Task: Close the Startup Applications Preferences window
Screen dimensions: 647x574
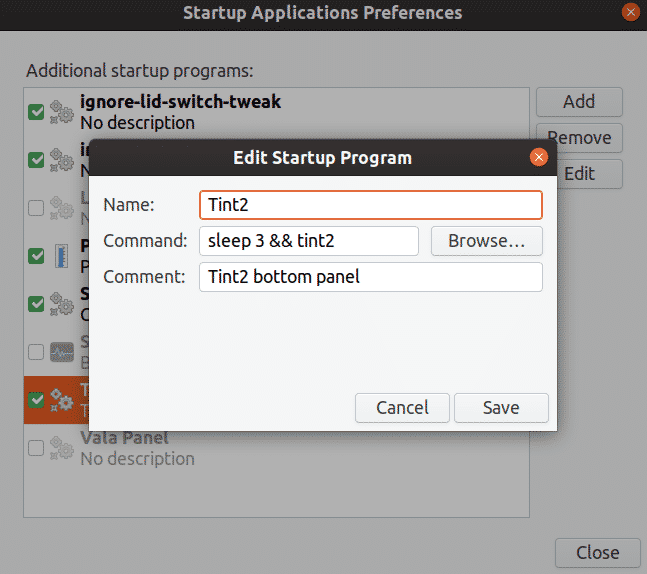Action: [630, 13]
